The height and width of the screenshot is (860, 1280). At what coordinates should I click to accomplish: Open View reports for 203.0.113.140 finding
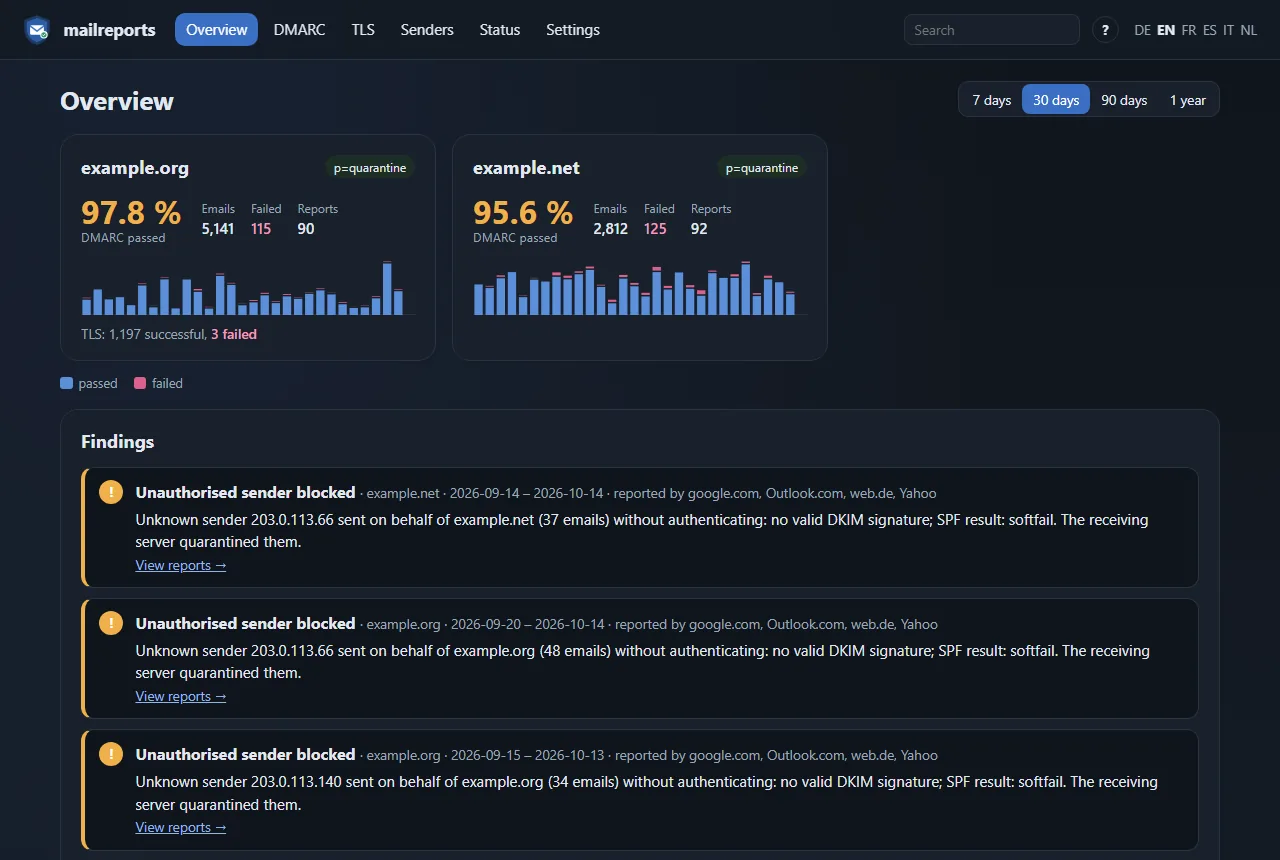point(181,827)
